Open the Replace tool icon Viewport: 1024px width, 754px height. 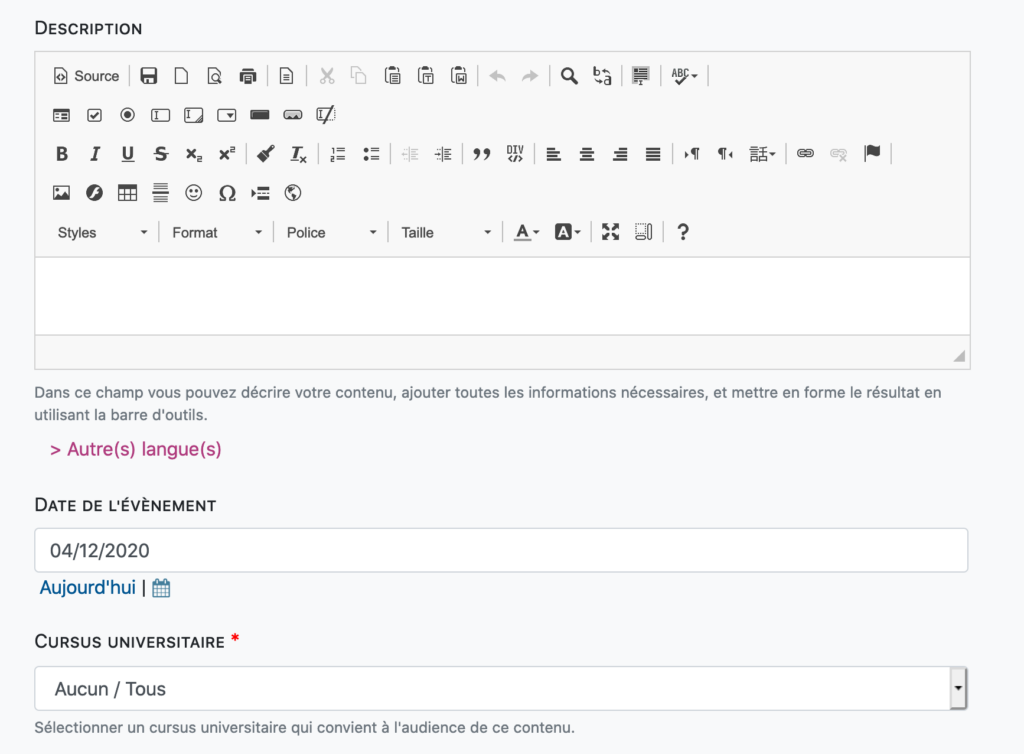click(x=602, y=76)
